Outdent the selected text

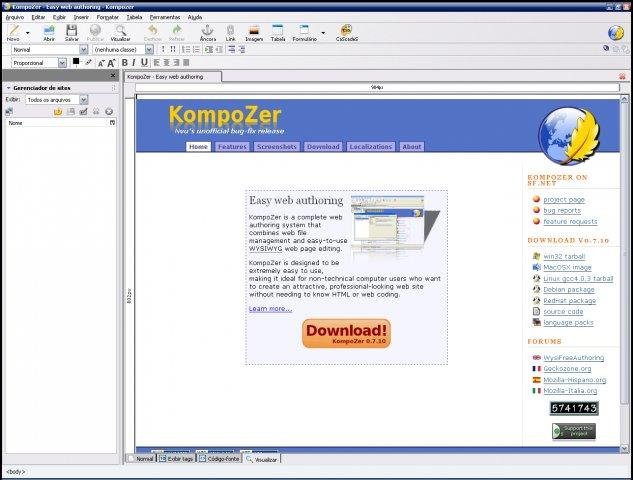pyautogui.click(x=219, y=49)
